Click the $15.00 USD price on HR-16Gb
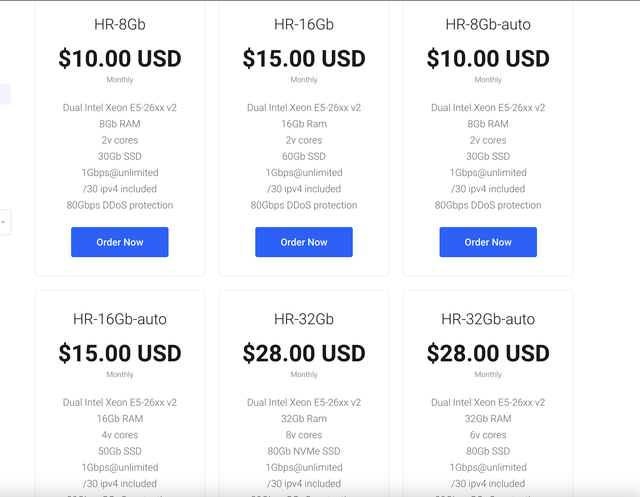The image size is (640, 497). pyautogui.click(x=303, y=58)
